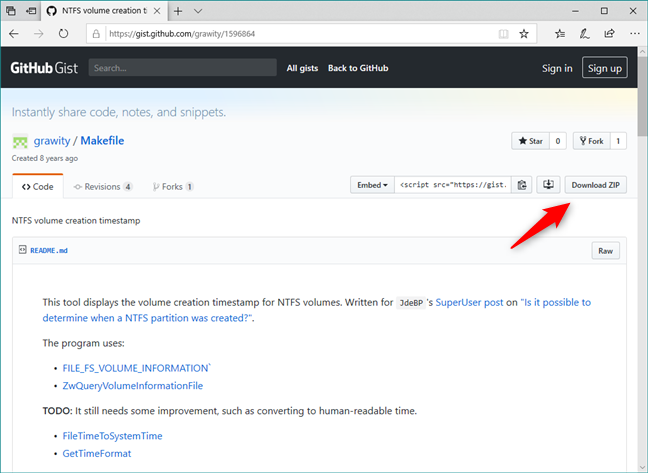The width and height of the screenshot is (648, 473).
Task: Click the padlock site security icon
Action: pos(96,34)
